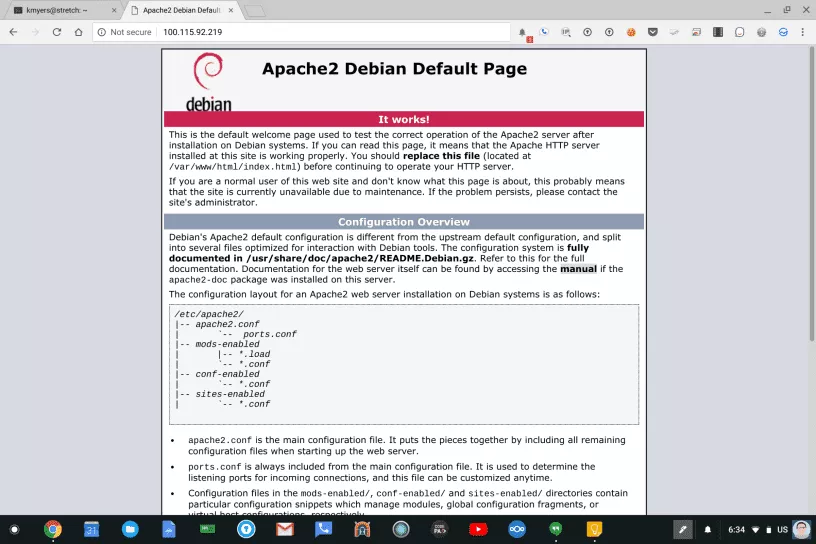Click the bell extension icon with red badge
816x544 pixels.
coord(522,33)
